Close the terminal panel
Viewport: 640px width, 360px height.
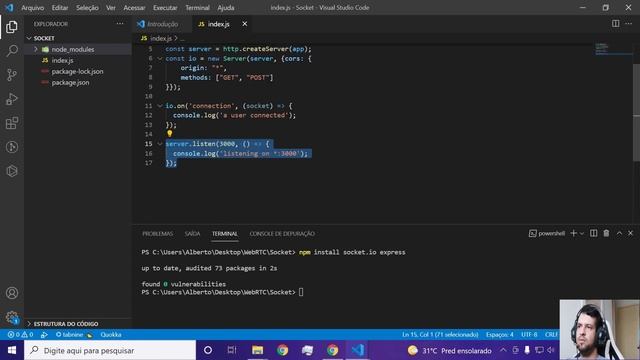(631, 233)
